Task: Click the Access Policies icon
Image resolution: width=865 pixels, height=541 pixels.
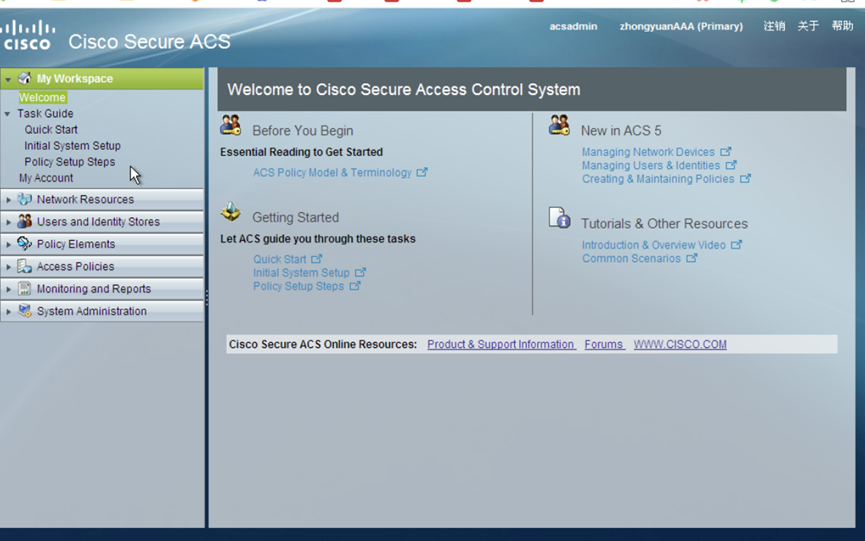Action: coord(24,266)
